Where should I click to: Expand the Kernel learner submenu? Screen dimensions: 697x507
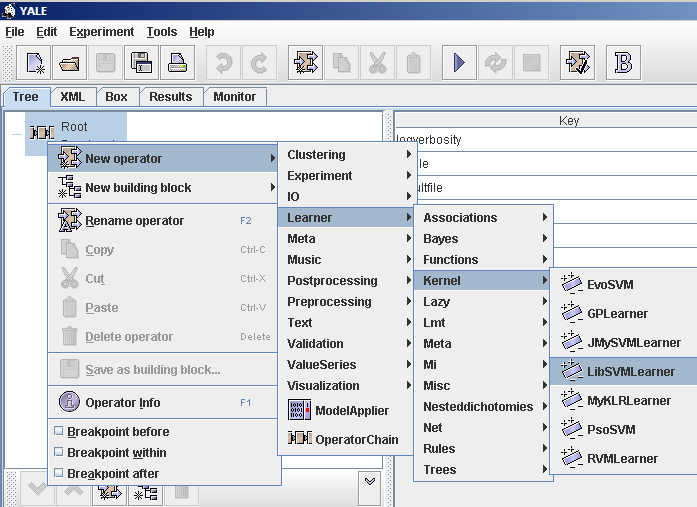click(x=483, y=281)
